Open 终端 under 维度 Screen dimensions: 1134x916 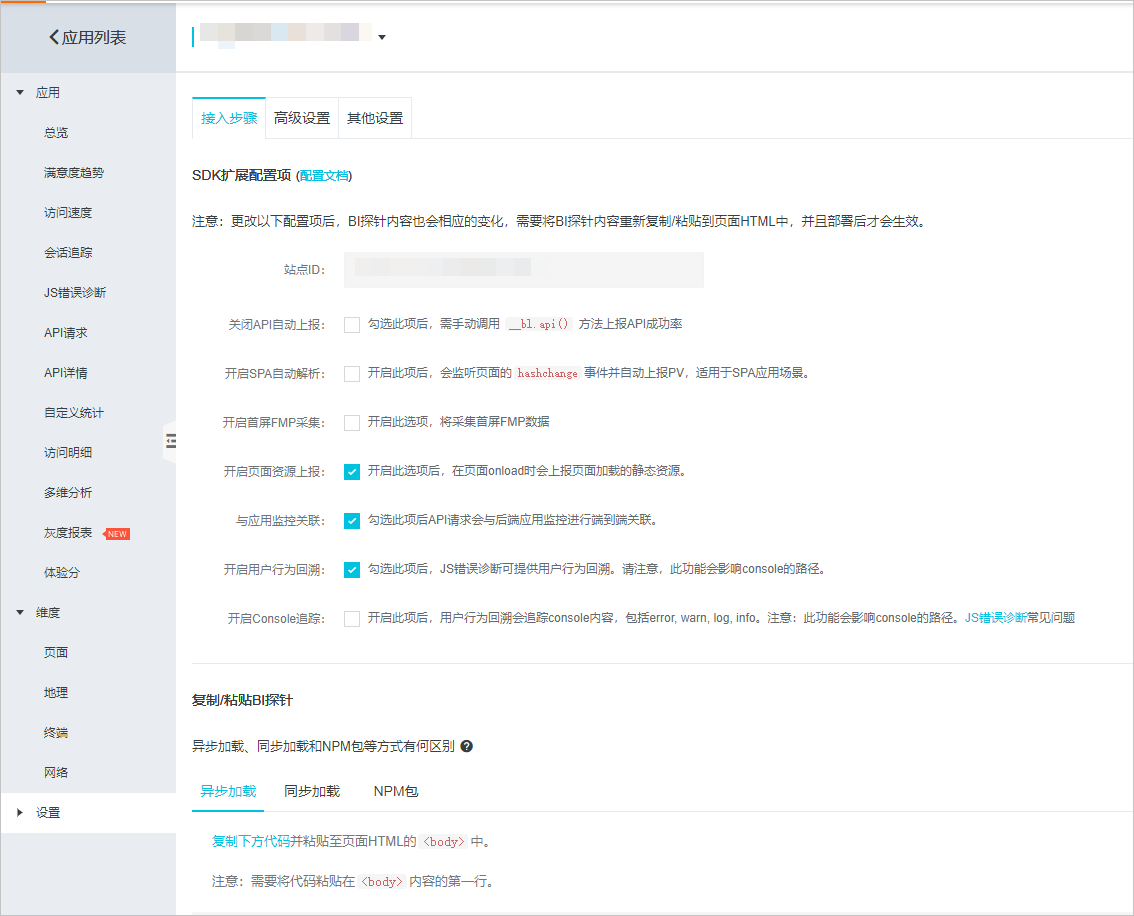point(56,732)
